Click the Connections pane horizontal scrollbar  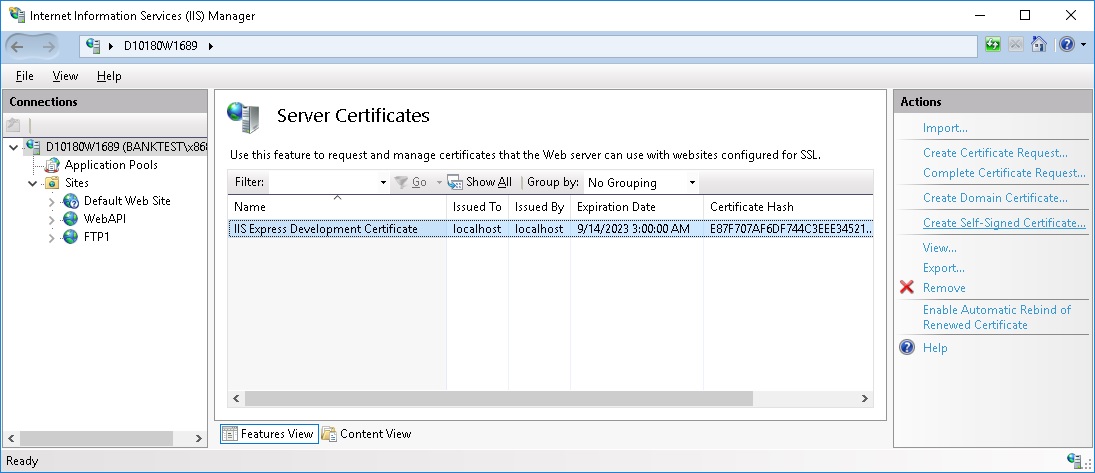(96, 438)
